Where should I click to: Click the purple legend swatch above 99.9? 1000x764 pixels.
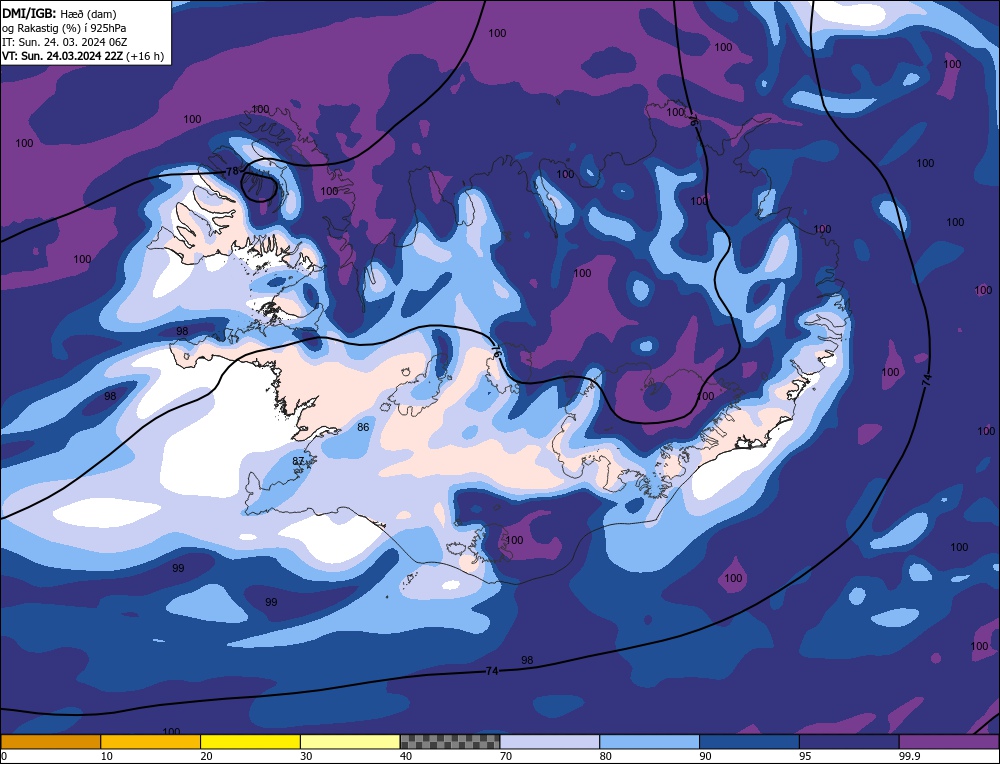949,742
